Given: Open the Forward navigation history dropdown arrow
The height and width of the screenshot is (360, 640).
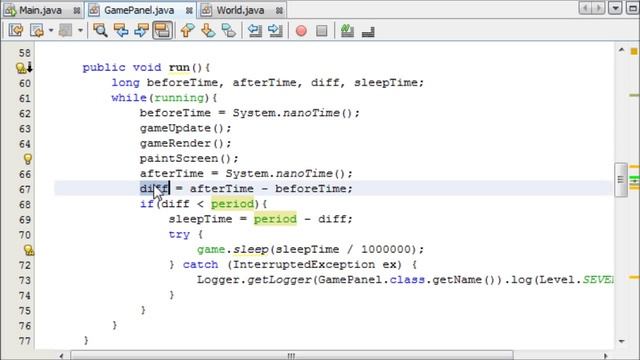Looking at the screenshot, I should pos(80,31).
